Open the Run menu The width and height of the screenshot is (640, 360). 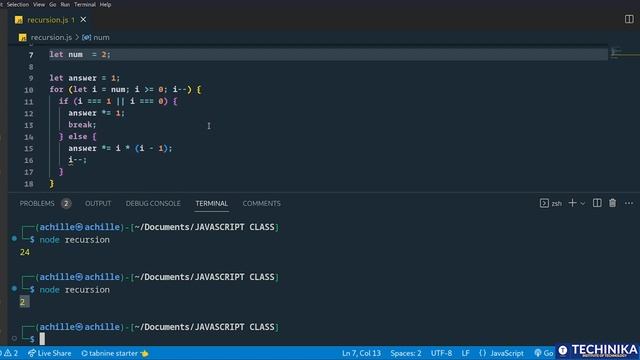(65, 4)
